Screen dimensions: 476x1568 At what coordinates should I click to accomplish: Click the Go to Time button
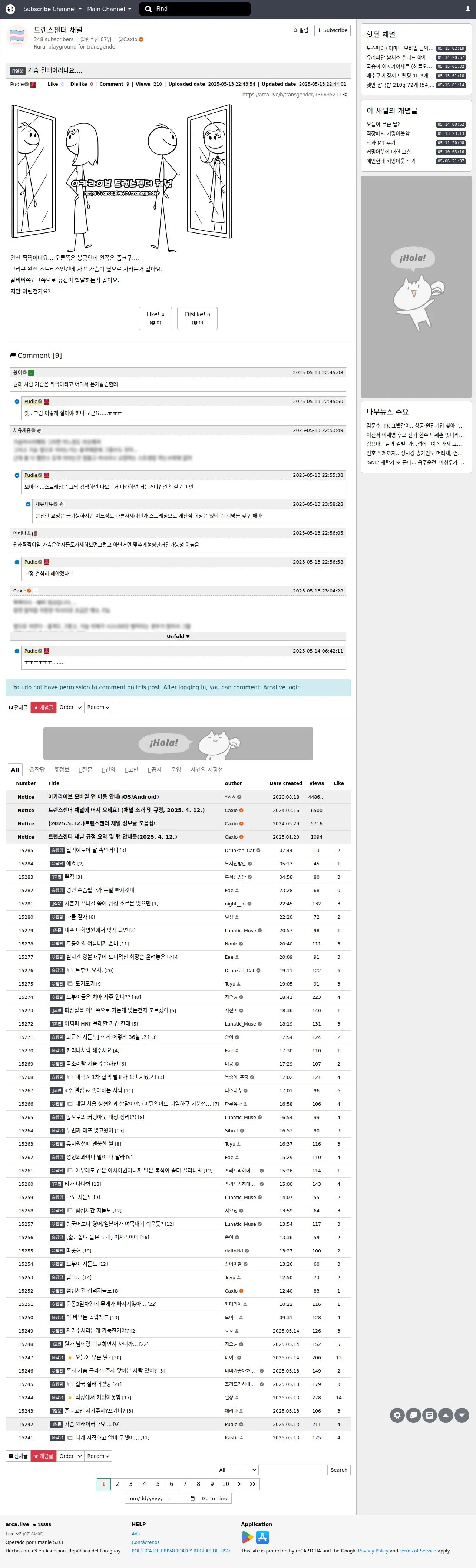(215, 1499)
